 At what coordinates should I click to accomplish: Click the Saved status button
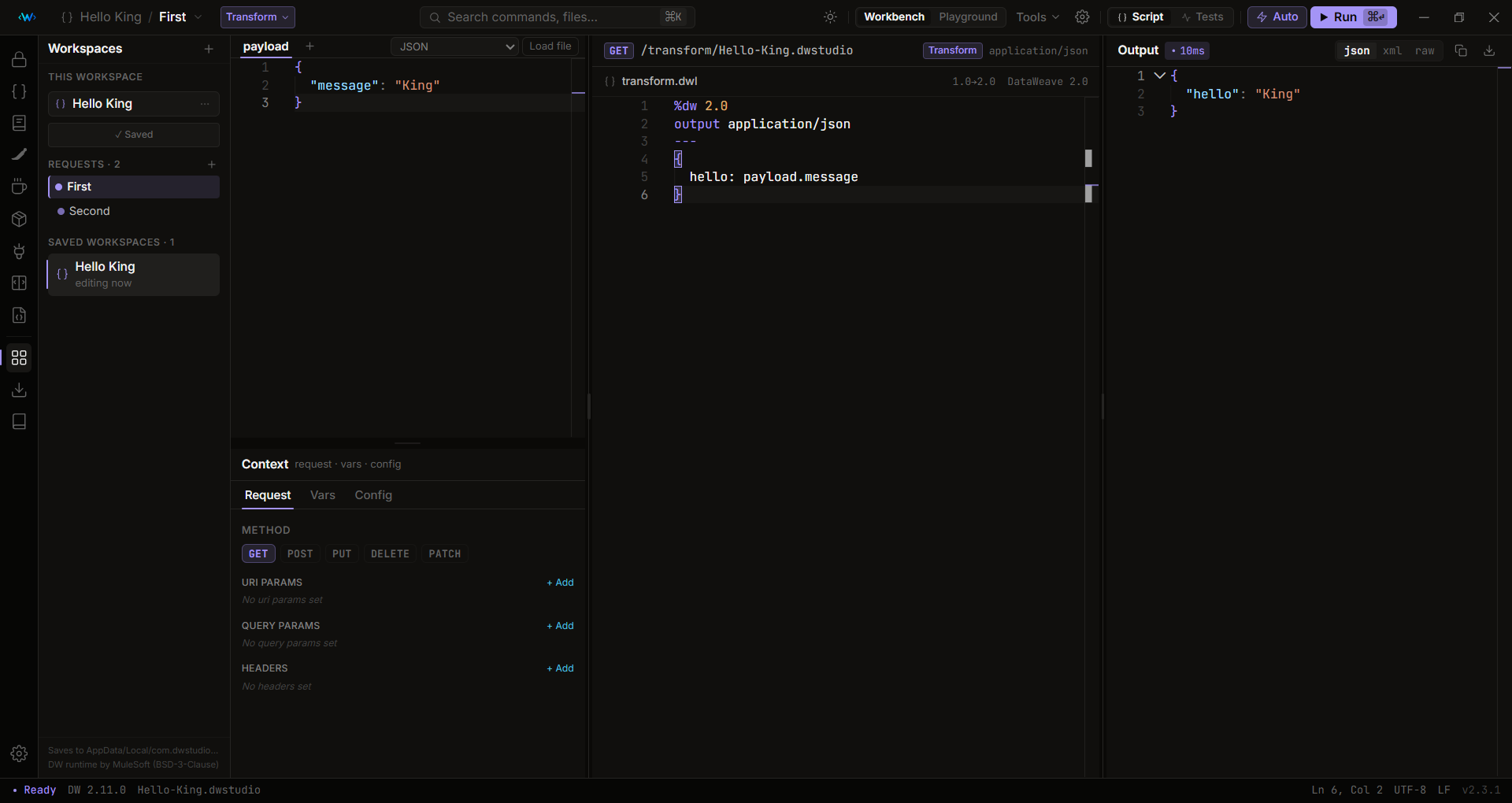click(x=134, y=135)
